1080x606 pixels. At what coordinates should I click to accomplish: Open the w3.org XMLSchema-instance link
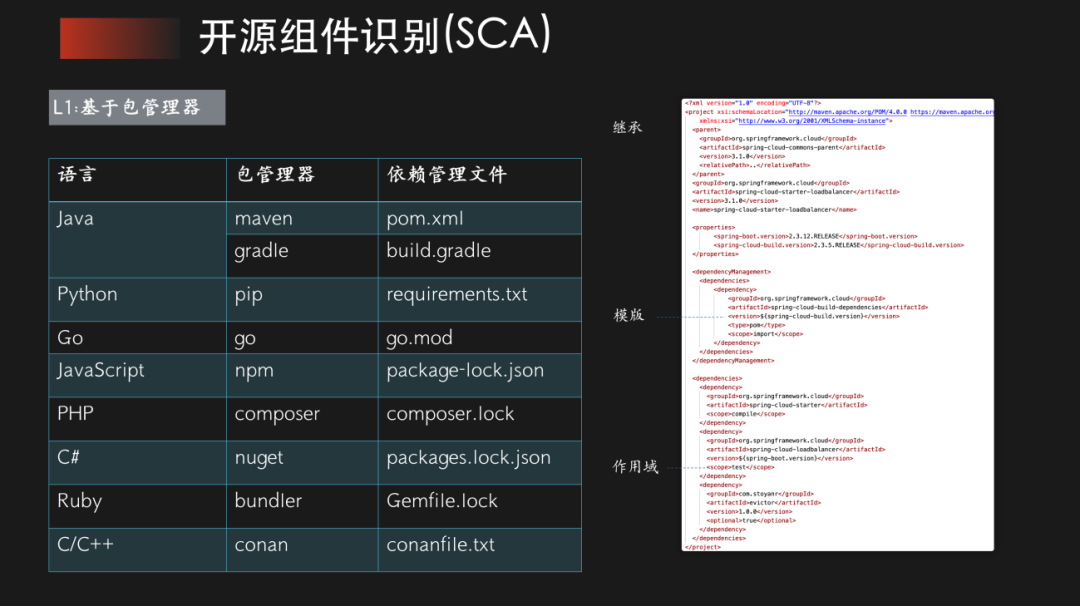(x=812, y=121)
